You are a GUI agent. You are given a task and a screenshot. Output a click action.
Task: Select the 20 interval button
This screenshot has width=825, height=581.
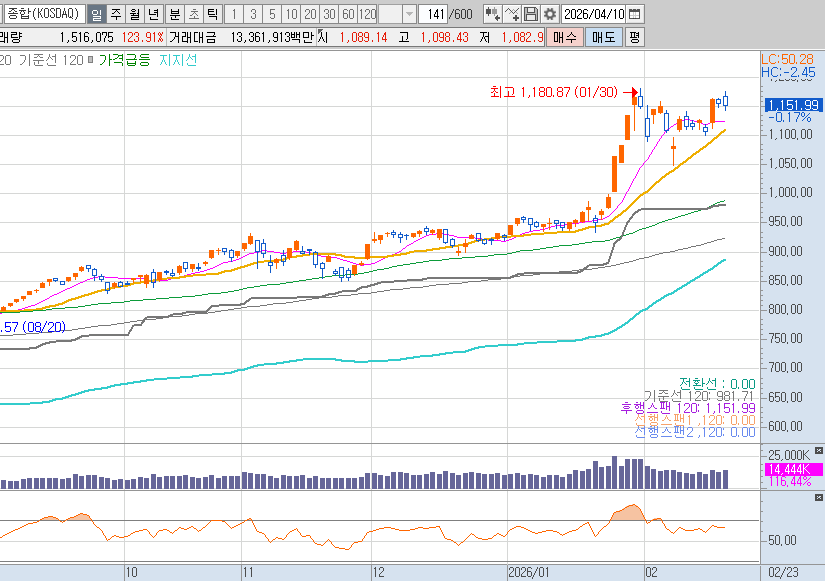[310, 14]
